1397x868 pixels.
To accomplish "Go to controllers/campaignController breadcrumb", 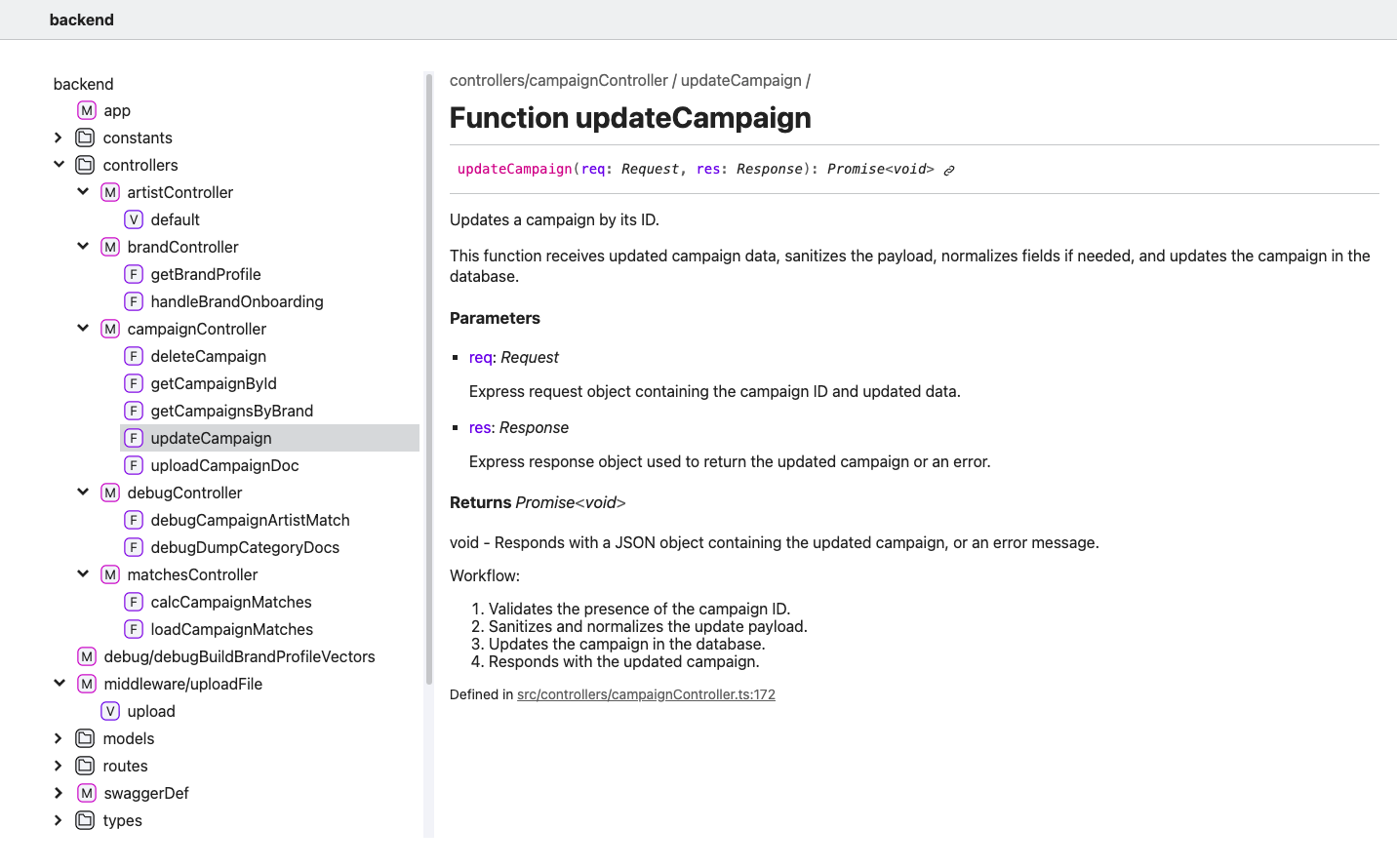I will [x=559, y=80].
